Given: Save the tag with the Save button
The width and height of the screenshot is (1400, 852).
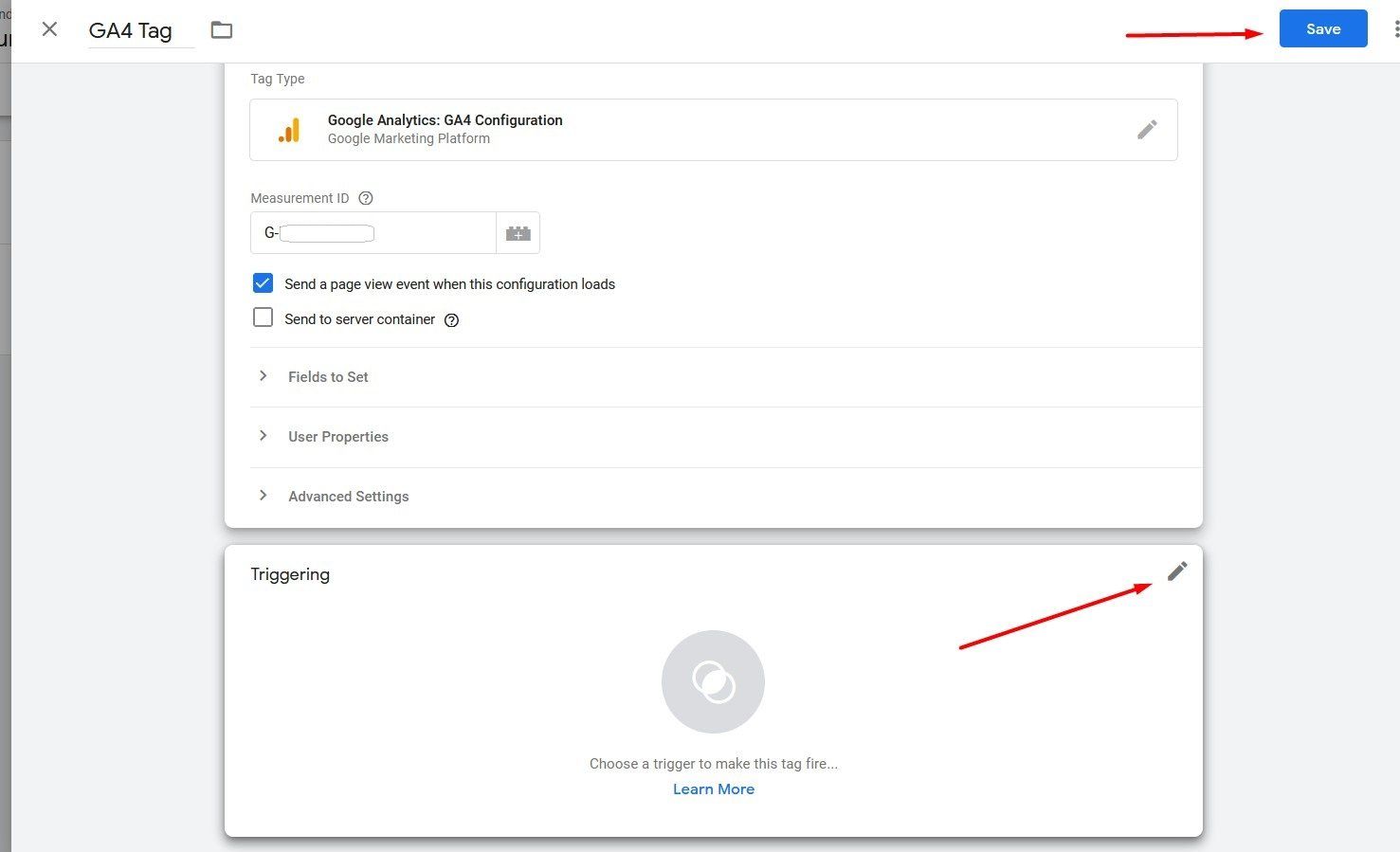Looking at the screenshot, I should (1323, 28).
